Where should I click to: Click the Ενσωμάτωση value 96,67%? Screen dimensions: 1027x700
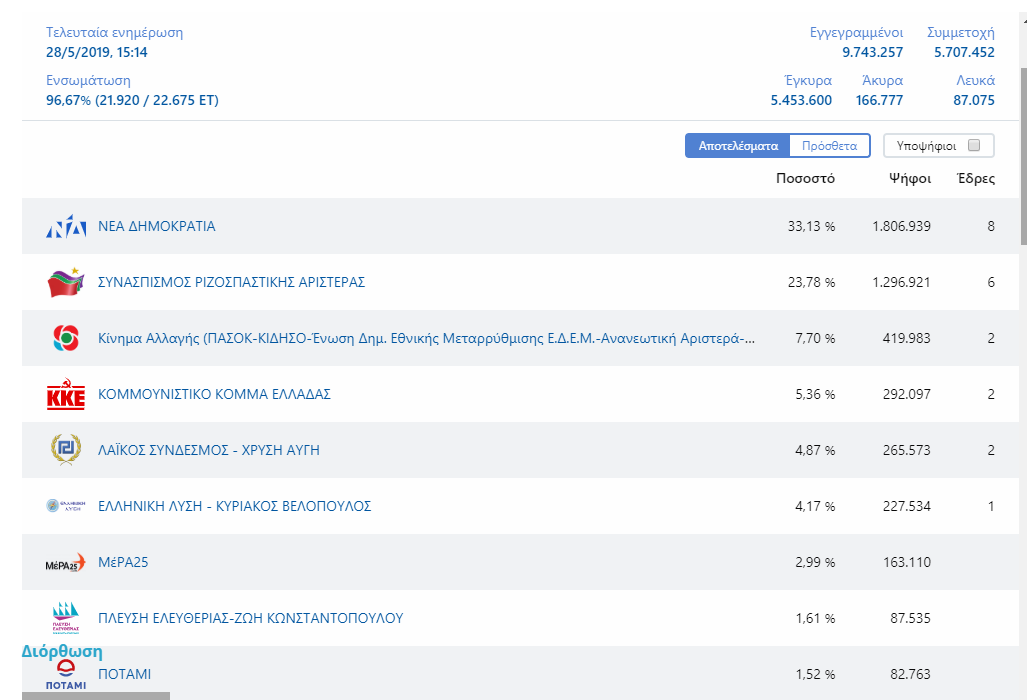[x=68, y=100]
